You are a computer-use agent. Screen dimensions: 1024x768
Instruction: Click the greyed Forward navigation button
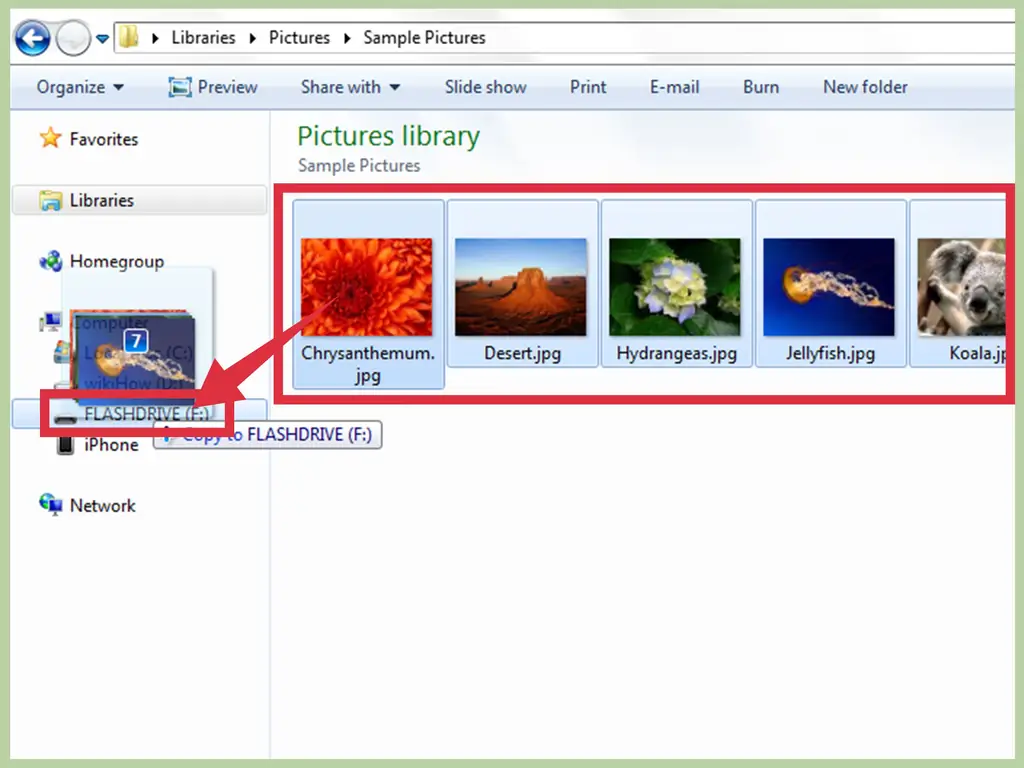click(72, 38)
